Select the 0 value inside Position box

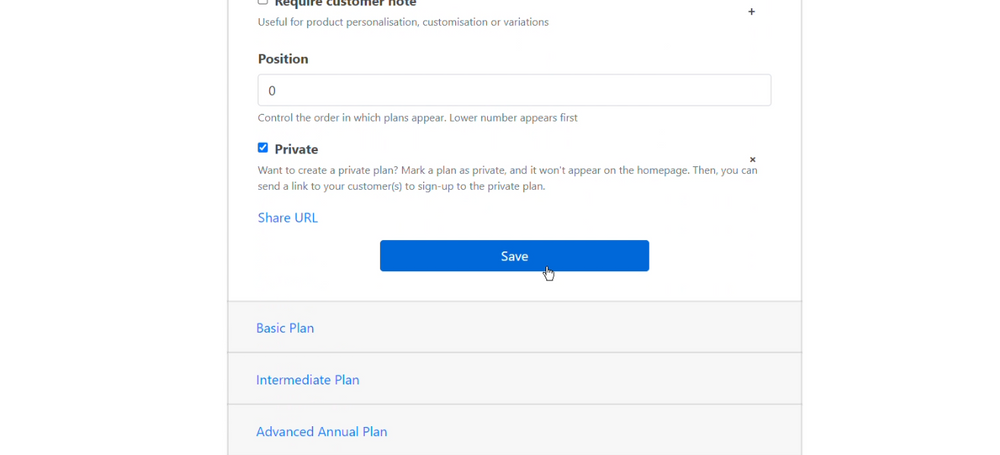(x=272, y=91)
